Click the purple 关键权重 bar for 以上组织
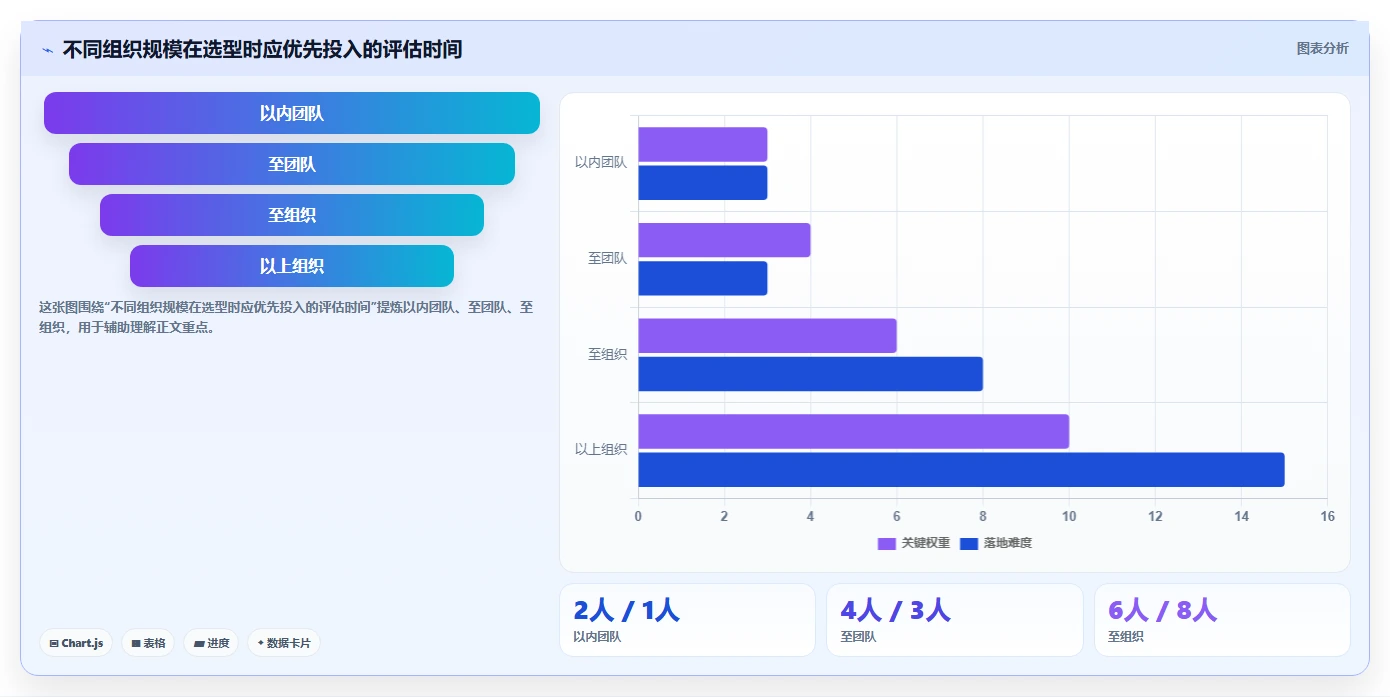 (854, 431)
